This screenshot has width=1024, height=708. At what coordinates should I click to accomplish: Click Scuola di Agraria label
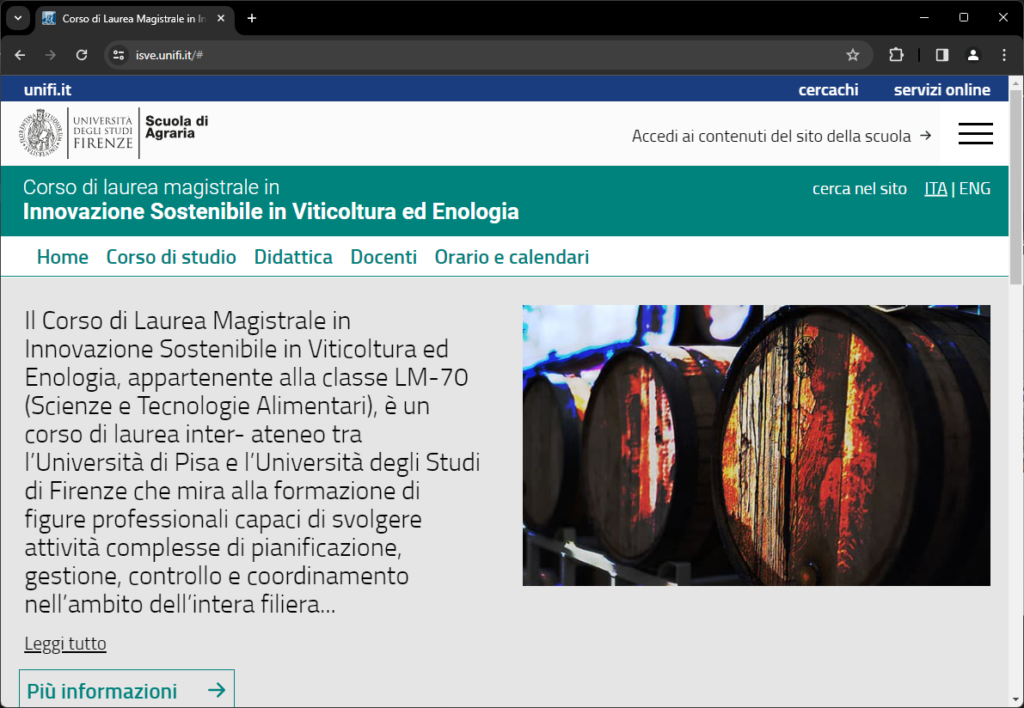(176, 127)
